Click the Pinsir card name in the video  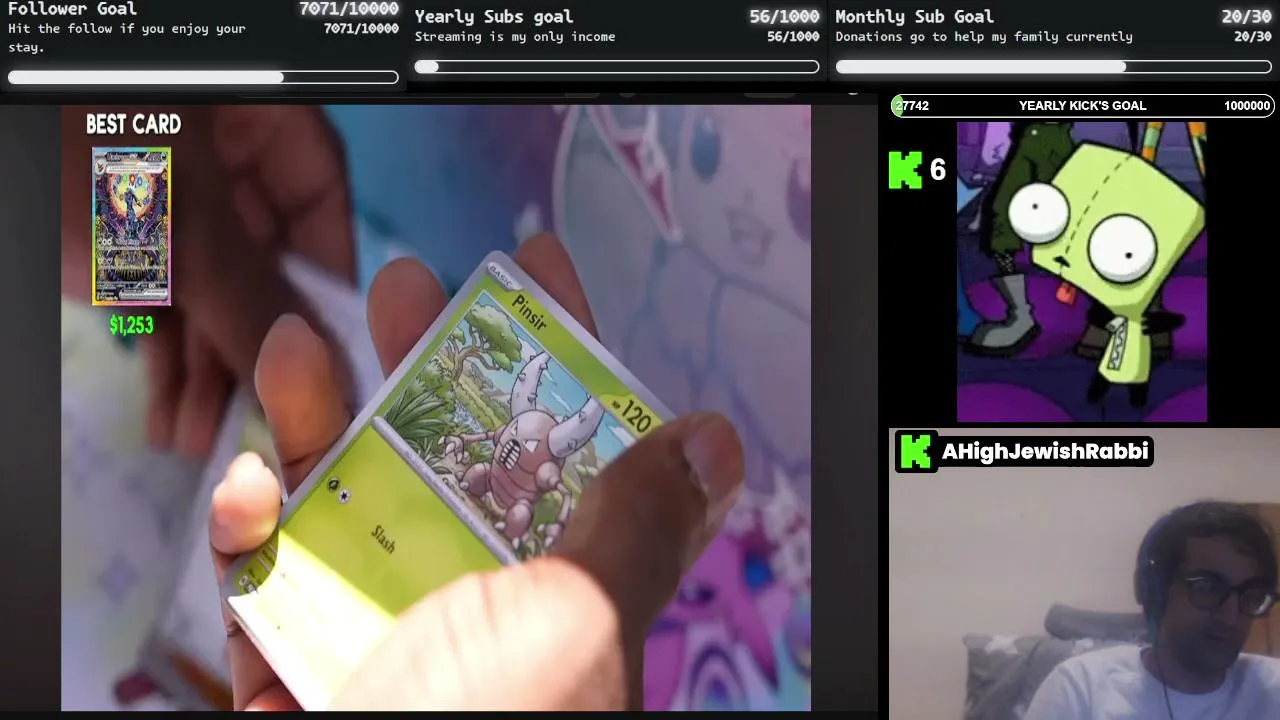pos(530,313)
